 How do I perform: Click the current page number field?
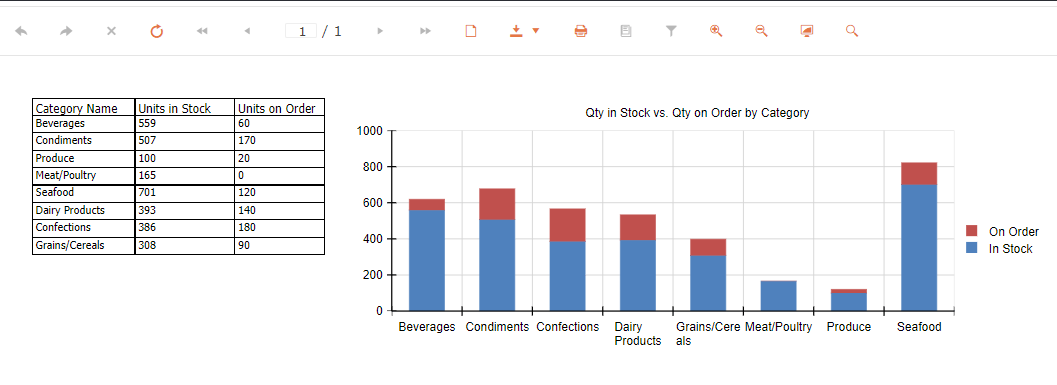tap(301, 31)
